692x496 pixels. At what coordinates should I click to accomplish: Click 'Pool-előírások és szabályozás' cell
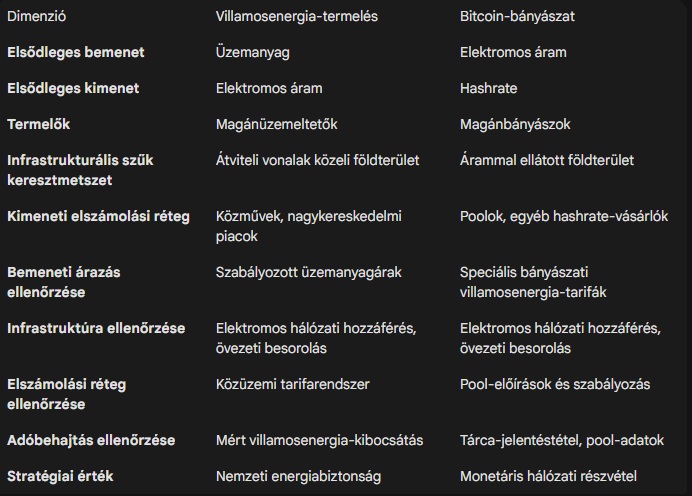coord(555,384)
